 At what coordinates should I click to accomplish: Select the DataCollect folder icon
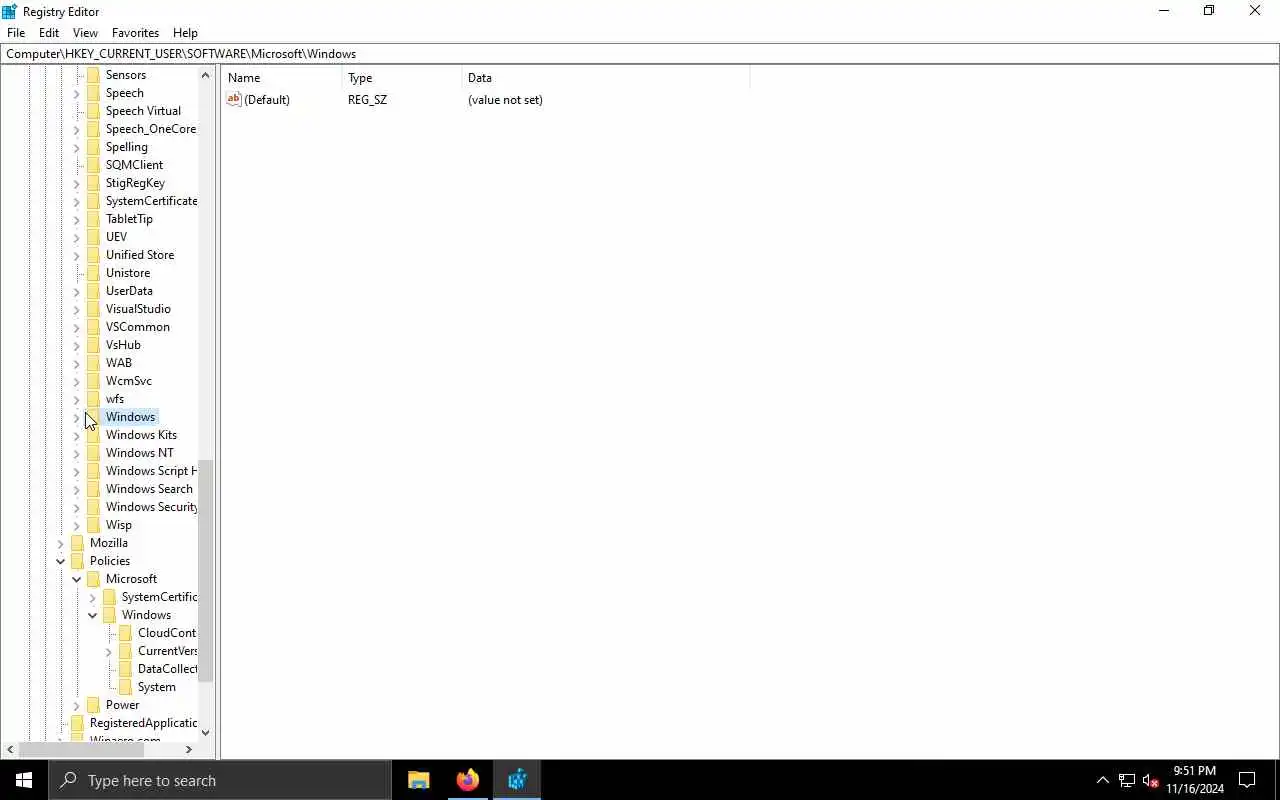(x=126, y=669)
